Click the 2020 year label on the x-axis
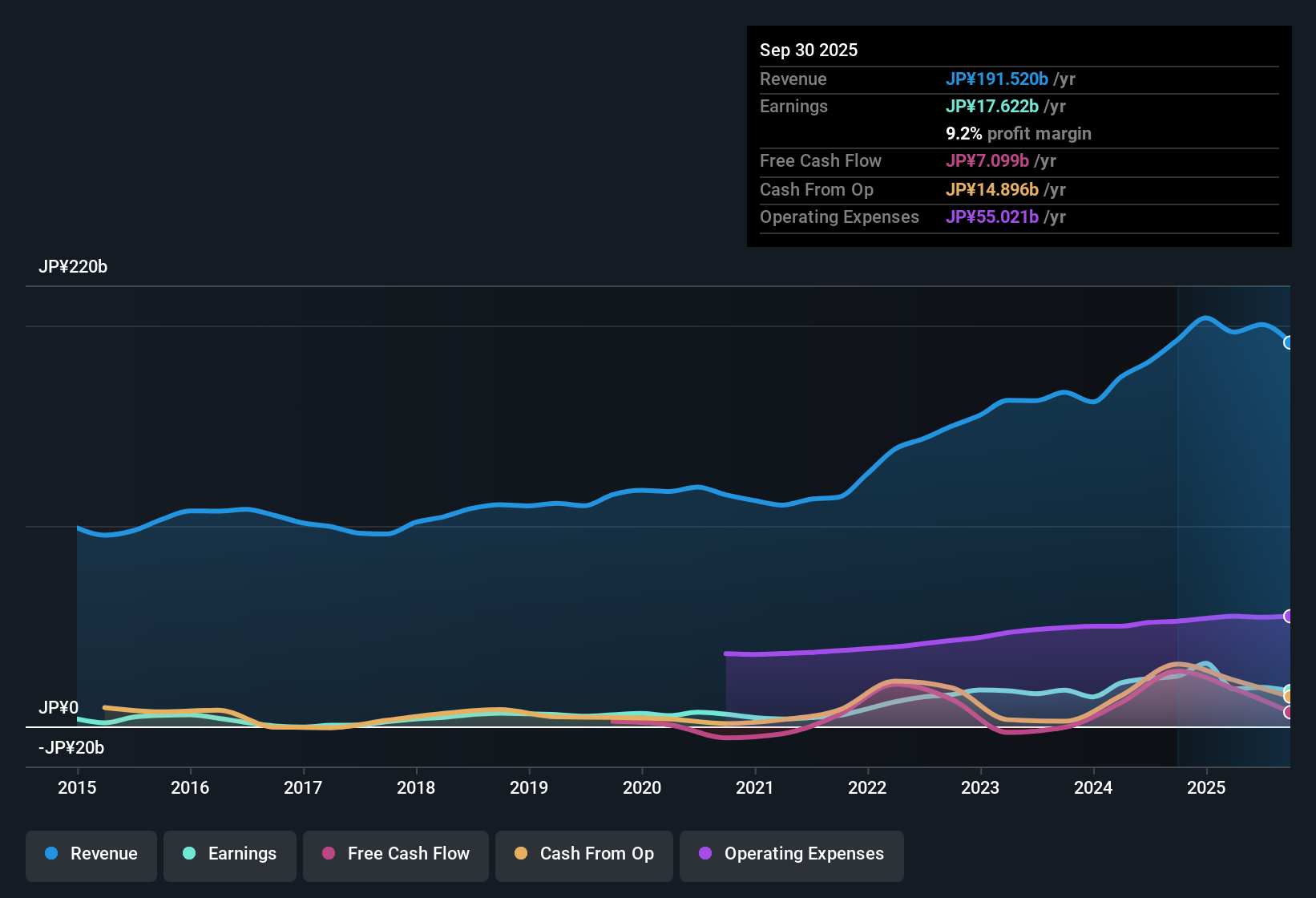The width and height of the screenshot is (1316, 898). point(641,788)
